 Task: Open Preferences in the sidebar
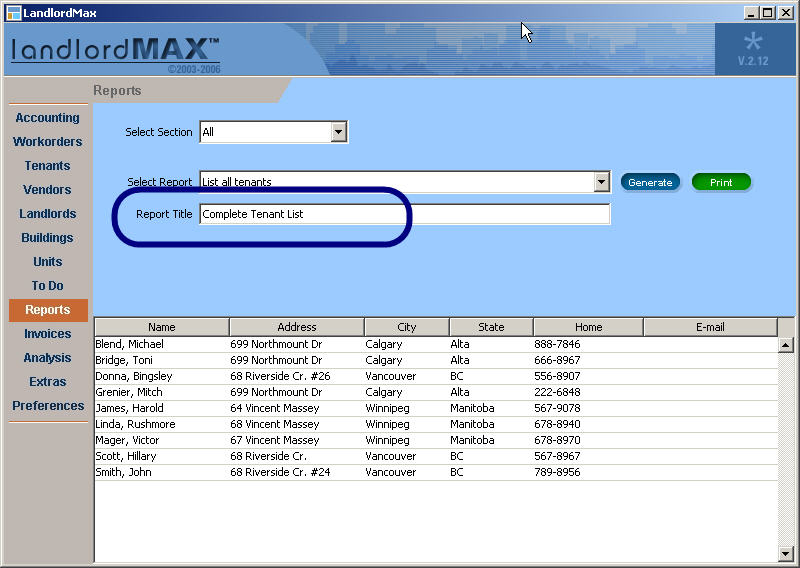point(48,406)
